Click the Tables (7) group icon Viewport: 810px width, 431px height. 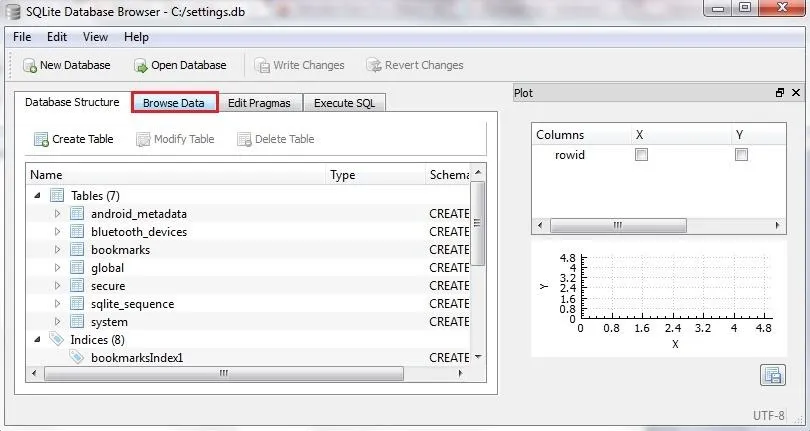57,196
